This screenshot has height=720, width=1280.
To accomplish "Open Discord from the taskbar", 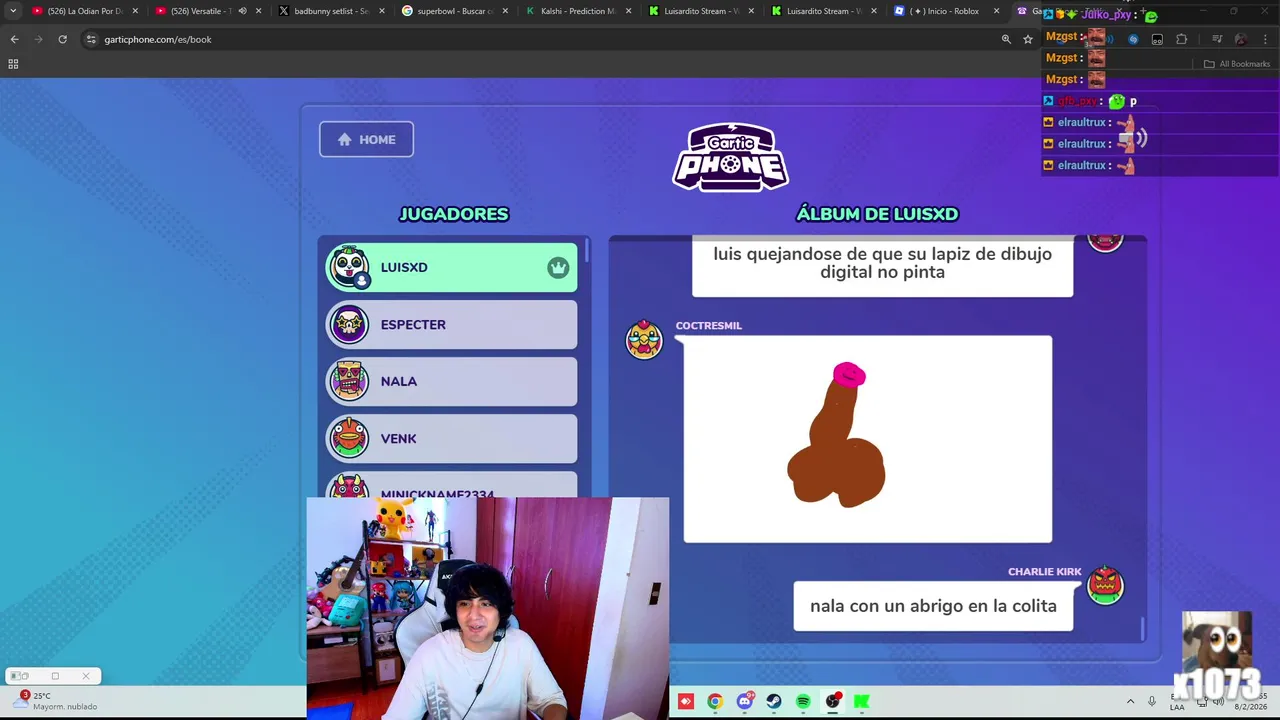I will coord(745,702).
